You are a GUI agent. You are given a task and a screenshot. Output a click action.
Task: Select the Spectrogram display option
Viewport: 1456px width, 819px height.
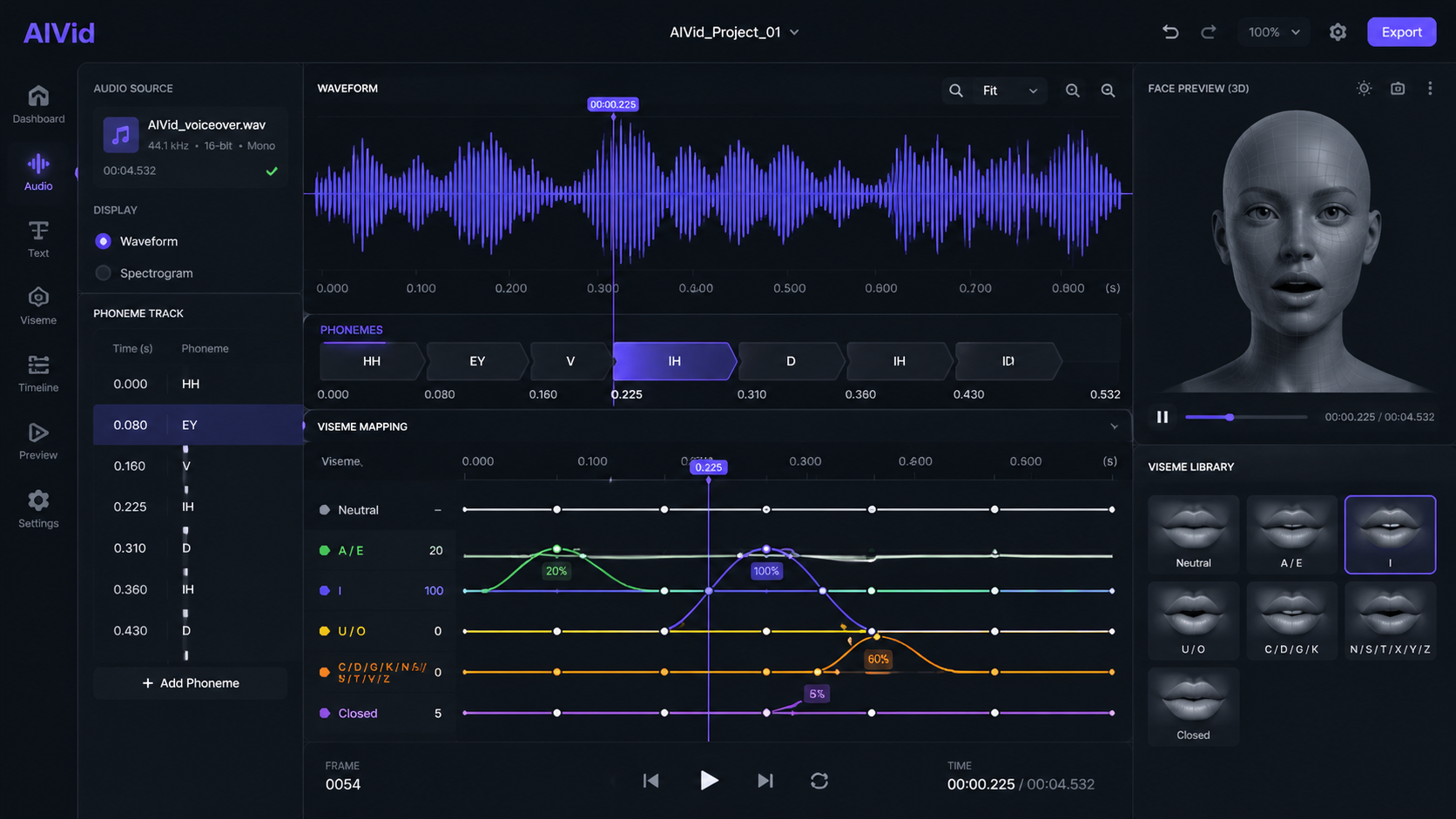click(x=103, y=273)
